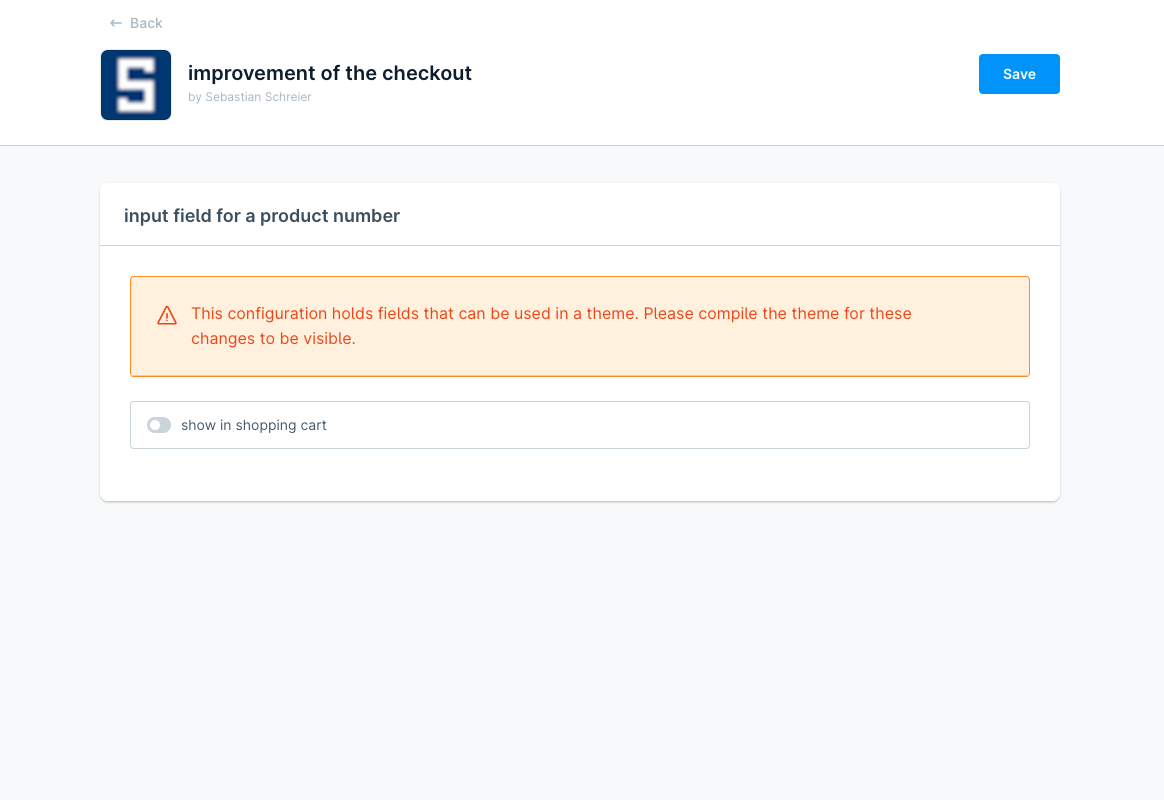The height and width of the screenshot is (800, 1164).
Task: Click the blue S plugin logo
Action: click(x=136, y=85)
